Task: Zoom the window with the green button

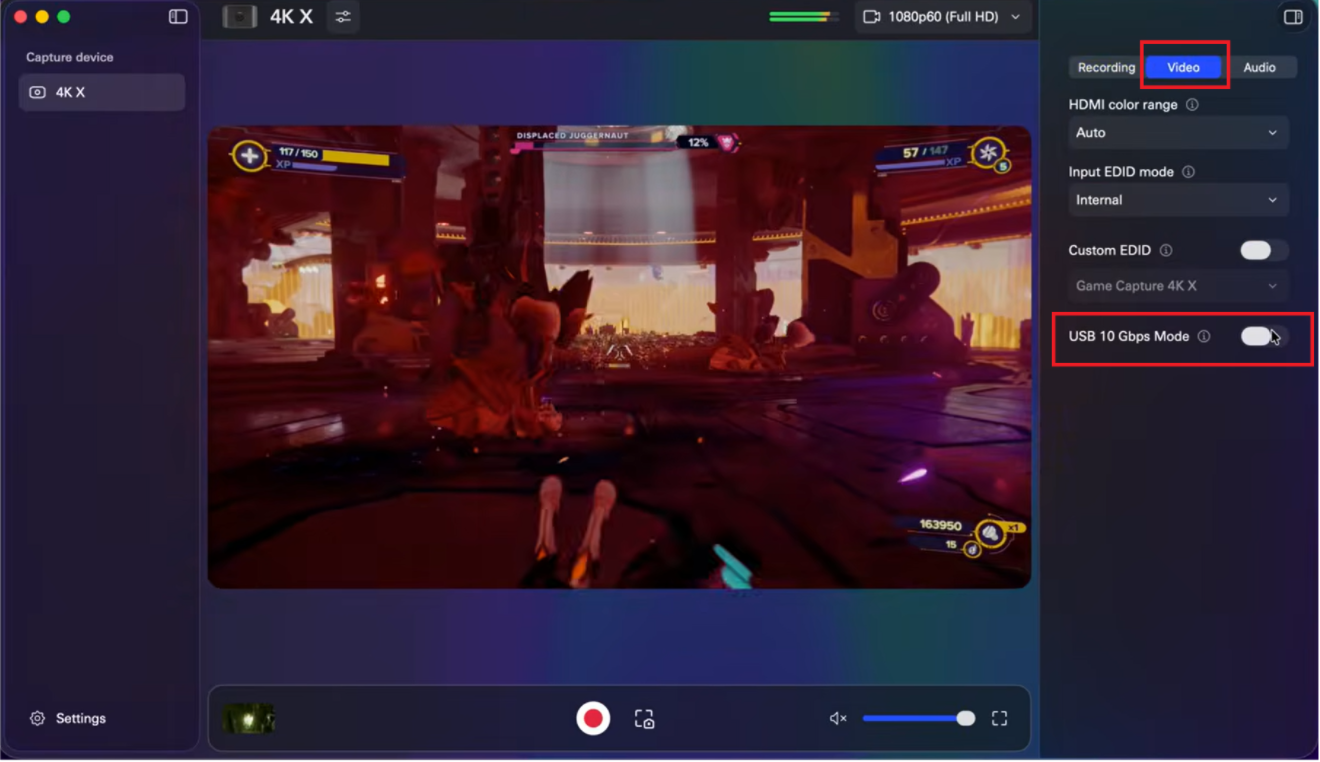Action: [64, 17]
